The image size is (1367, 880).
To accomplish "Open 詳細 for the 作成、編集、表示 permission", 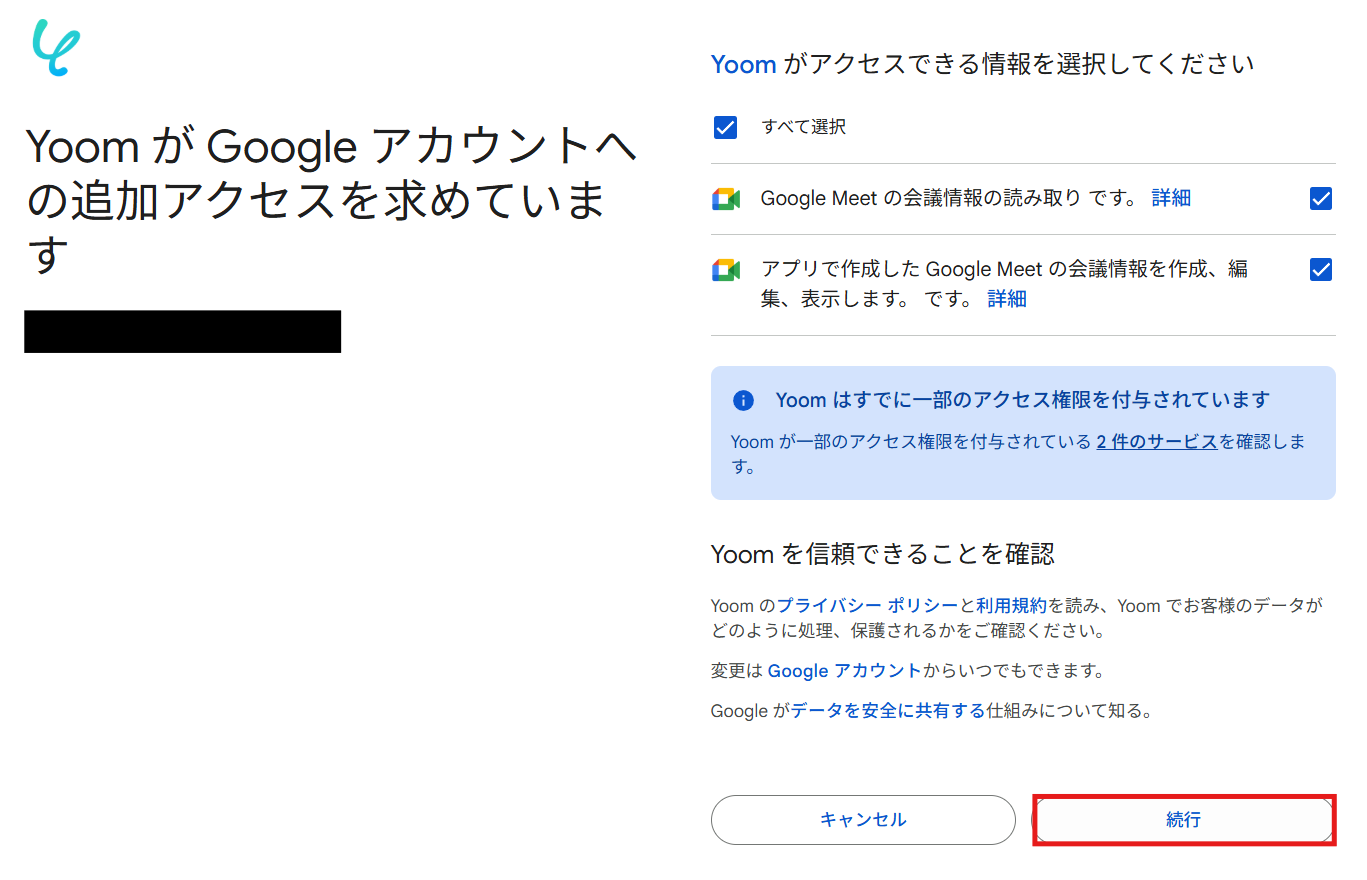I will (1007, 299).
